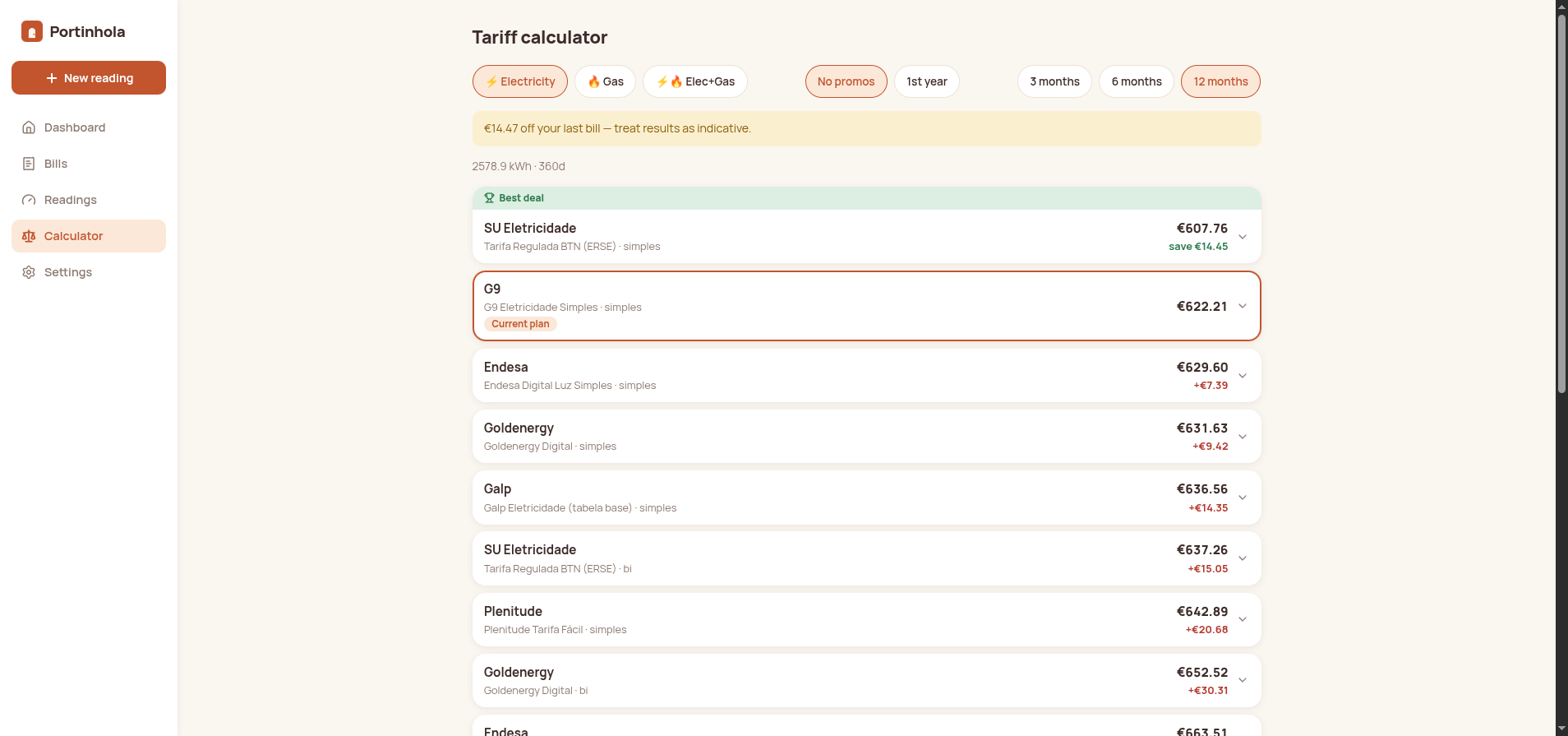Open the Readings section

[x=89, y=200]
